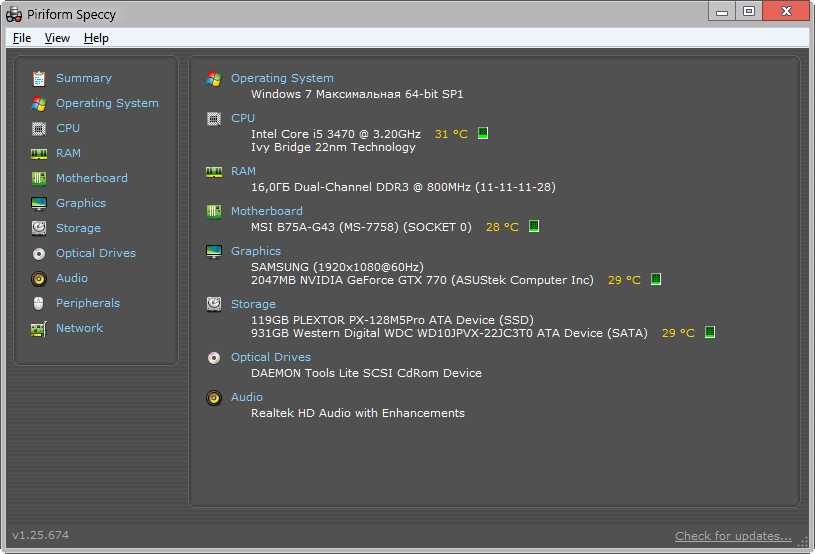Click the Storage heading link in main panel
The image size is (815, 554).
pos(253,304)
